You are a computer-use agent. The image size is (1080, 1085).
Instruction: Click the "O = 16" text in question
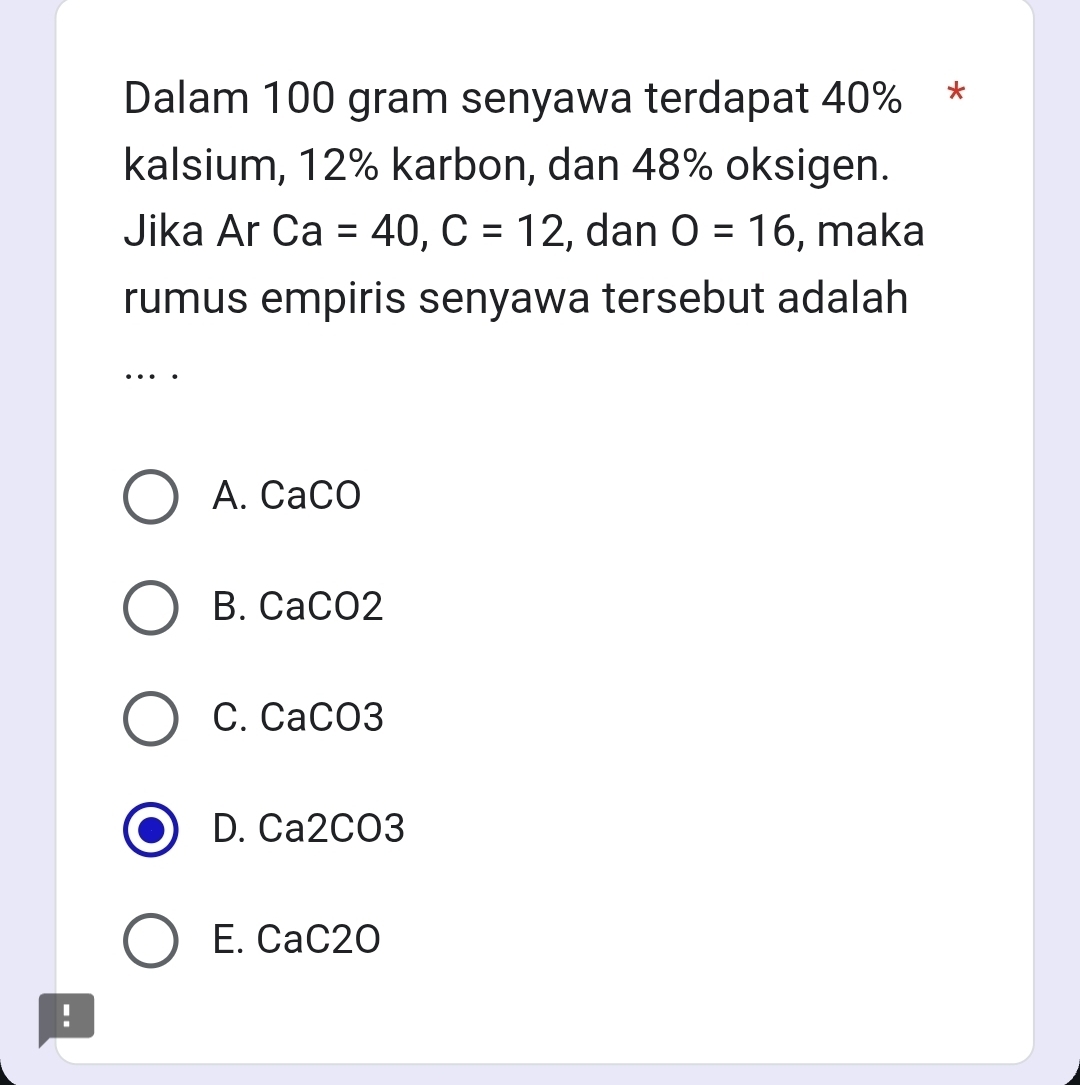click(x=735, y=232)
